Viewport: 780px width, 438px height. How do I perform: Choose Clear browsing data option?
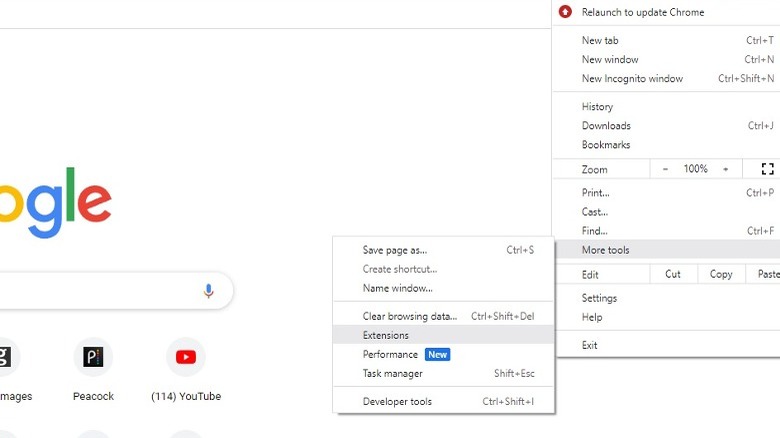pos(409,316)
